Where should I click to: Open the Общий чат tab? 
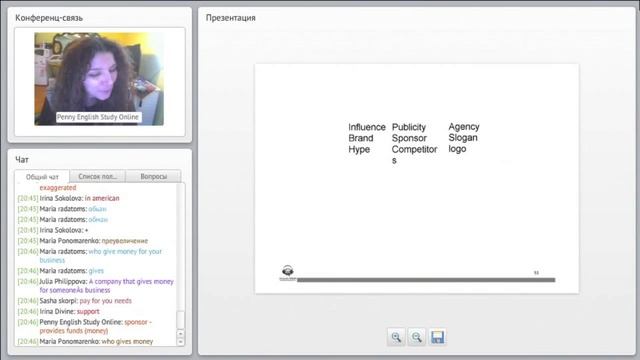tap(42, 177)
